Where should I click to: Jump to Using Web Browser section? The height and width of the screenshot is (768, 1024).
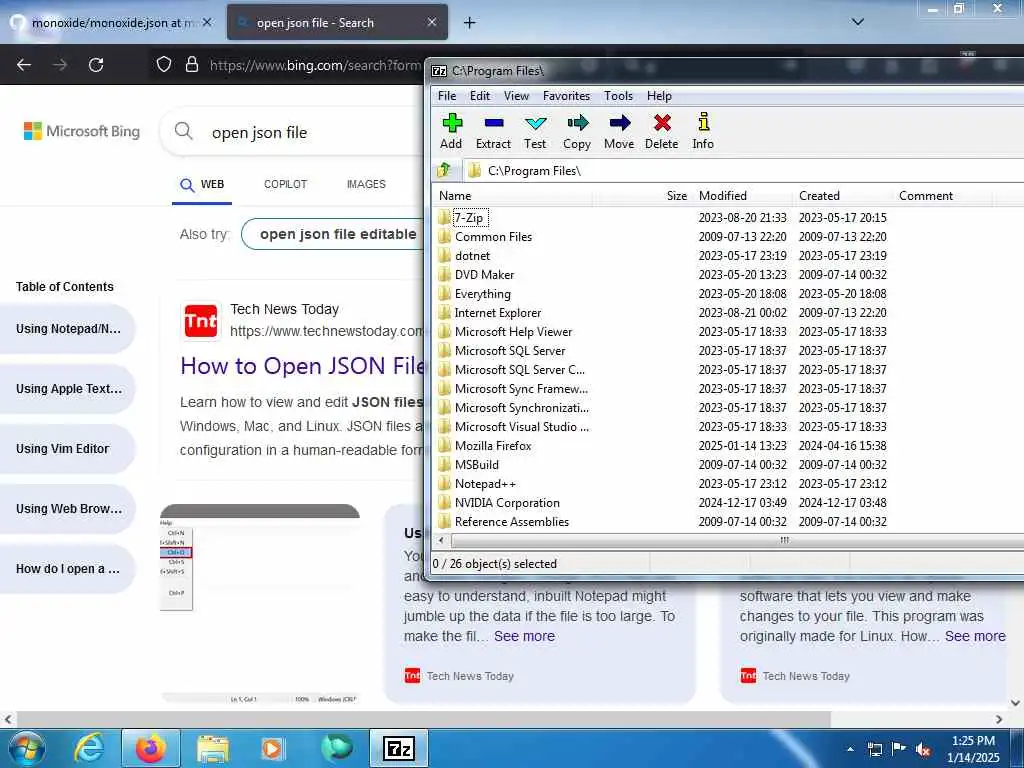(x=68, y=509)
